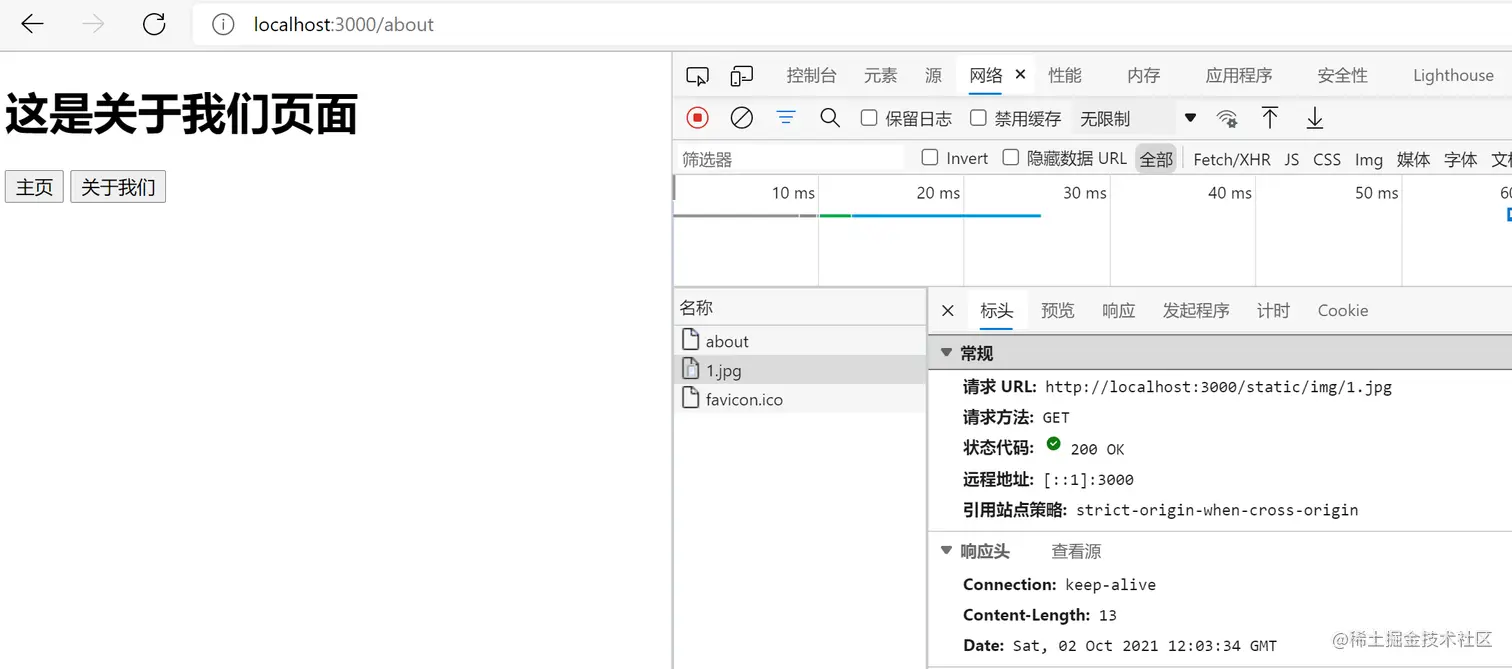1512x669 pixels.
Task: Open the Memory tab (内存)
Action: coord(1144,75)
